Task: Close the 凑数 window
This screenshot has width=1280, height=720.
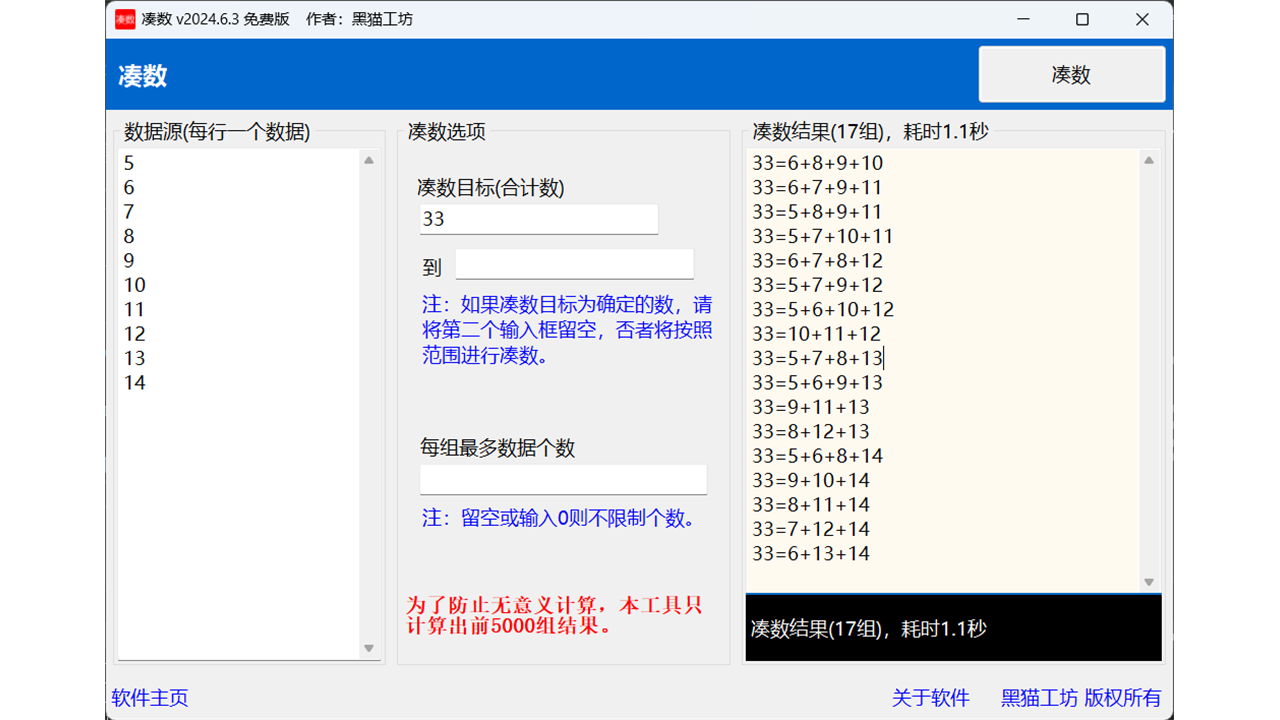Action: coord(1142,19)
